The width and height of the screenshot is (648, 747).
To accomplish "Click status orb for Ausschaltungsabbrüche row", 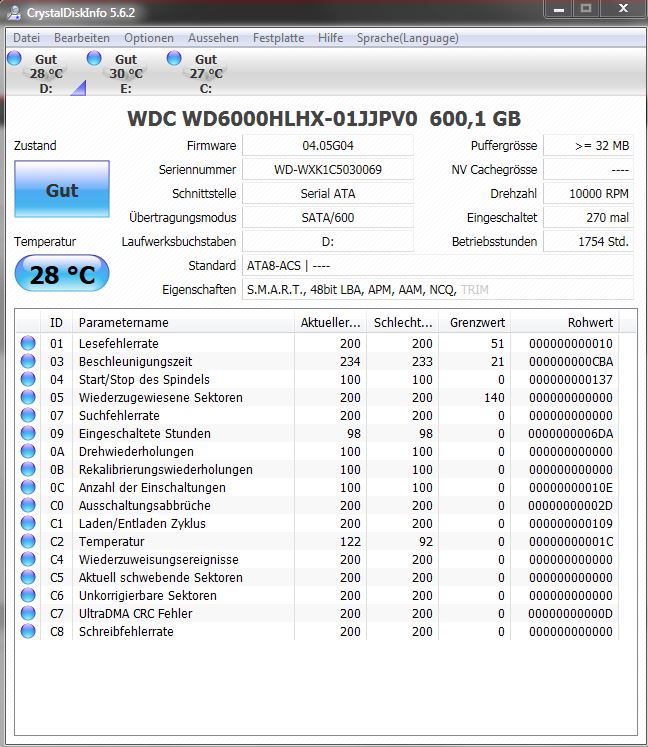I will (28, 505).
